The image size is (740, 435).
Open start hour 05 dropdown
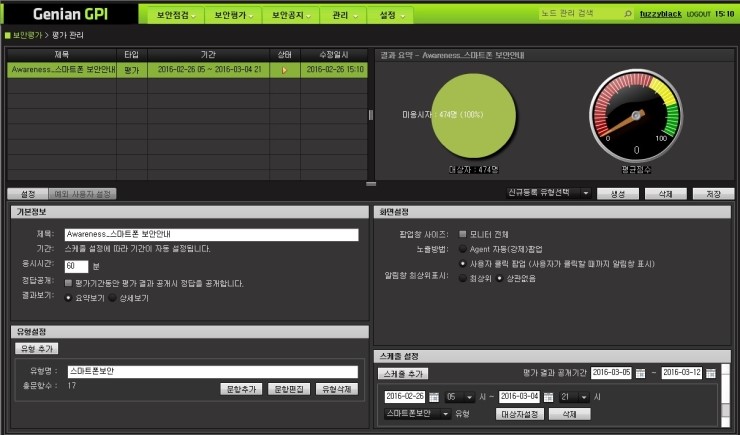pos(460,397)
